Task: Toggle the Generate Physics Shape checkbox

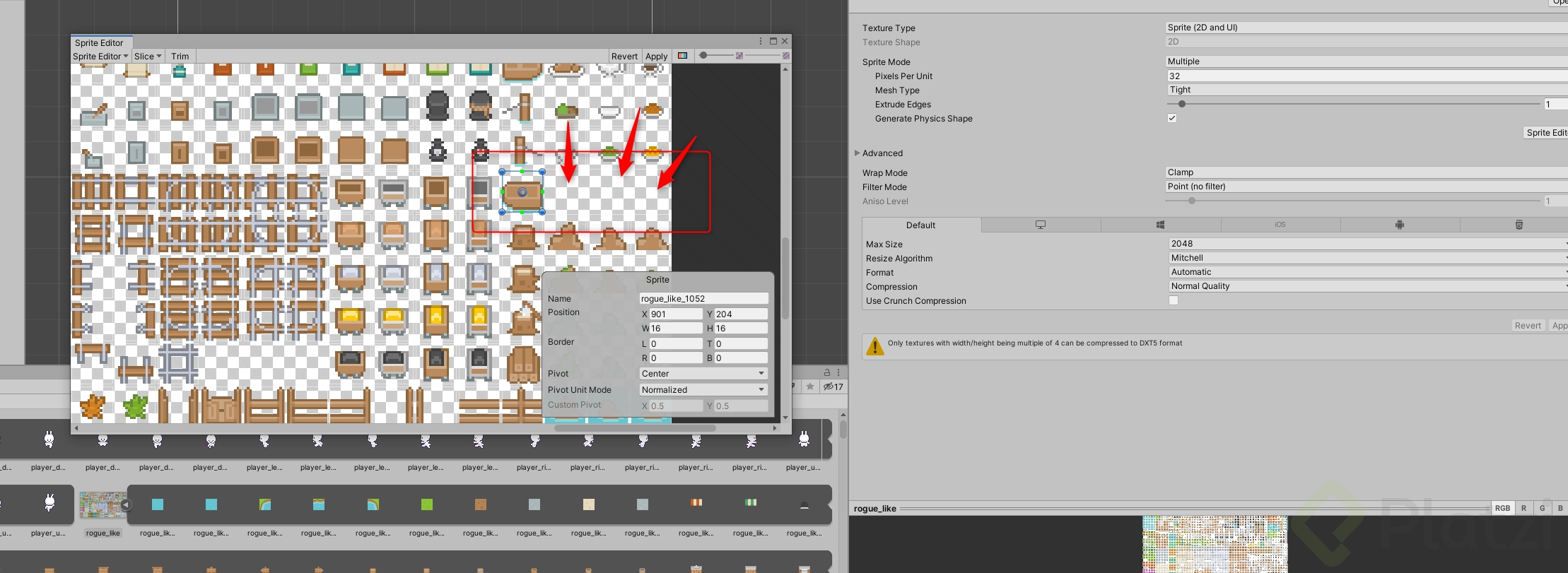Action: tap(1172, 118)
